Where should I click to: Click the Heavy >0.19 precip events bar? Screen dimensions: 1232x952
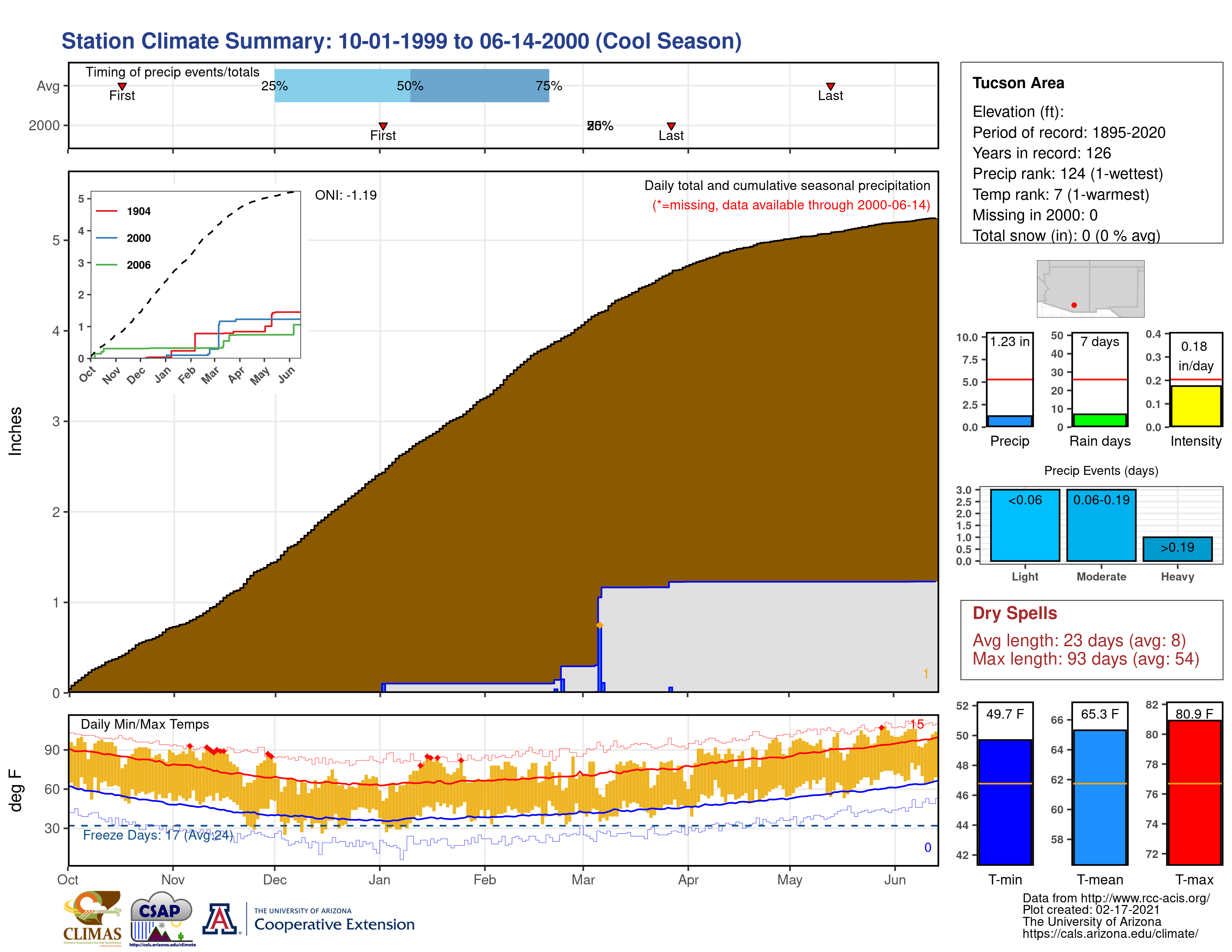(x=1177, y=549)
